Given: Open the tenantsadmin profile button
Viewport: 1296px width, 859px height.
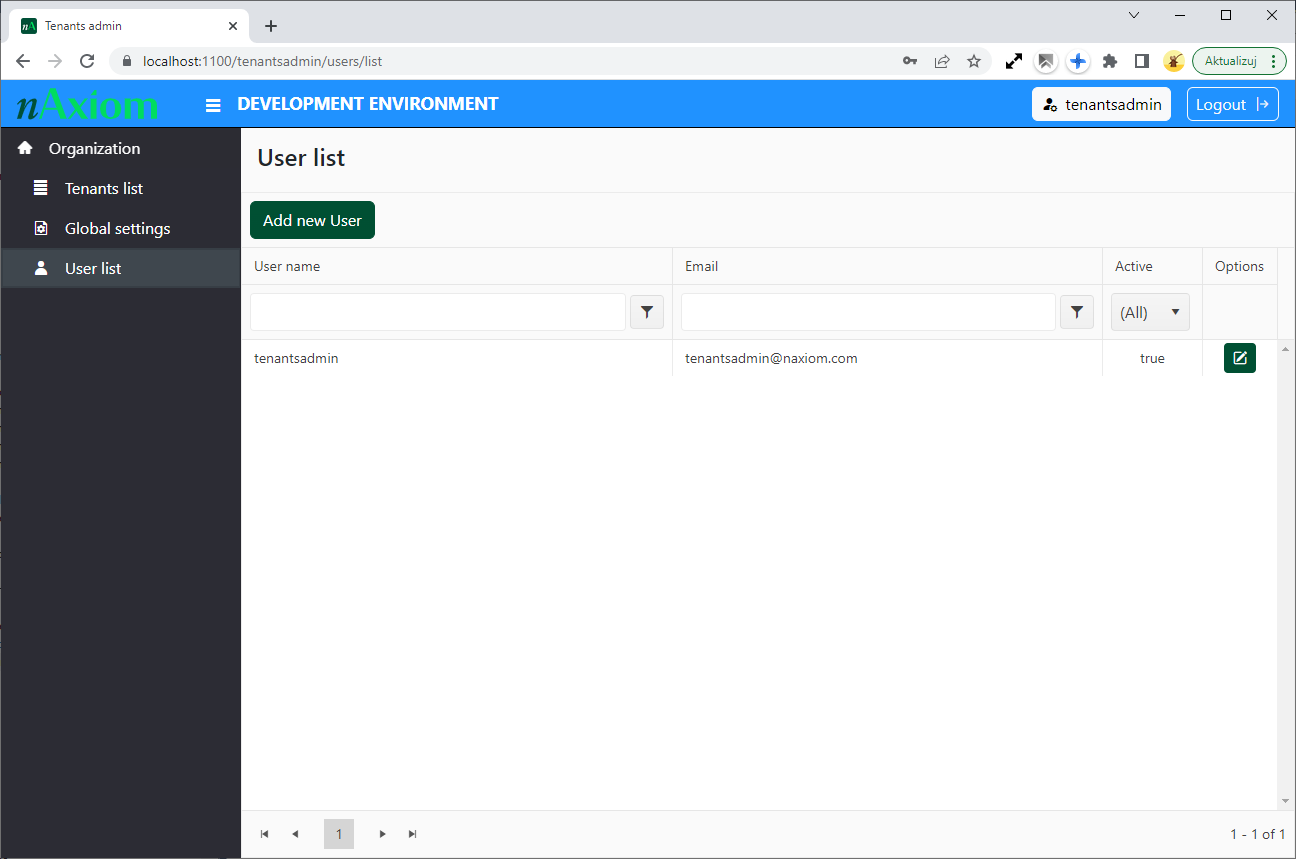Looking at the screenshot, I should click(x=1101, y=104).
